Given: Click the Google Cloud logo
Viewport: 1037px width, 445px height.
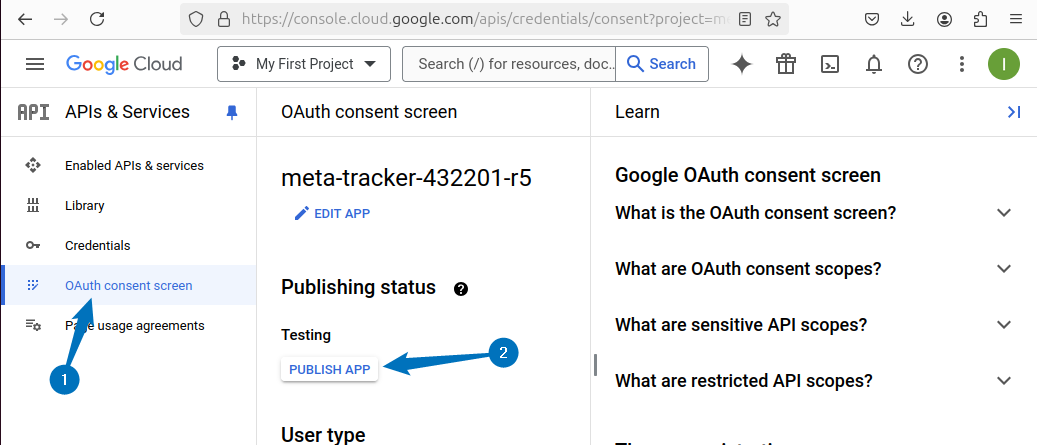Looking at the screenshot, I should 124,64.
